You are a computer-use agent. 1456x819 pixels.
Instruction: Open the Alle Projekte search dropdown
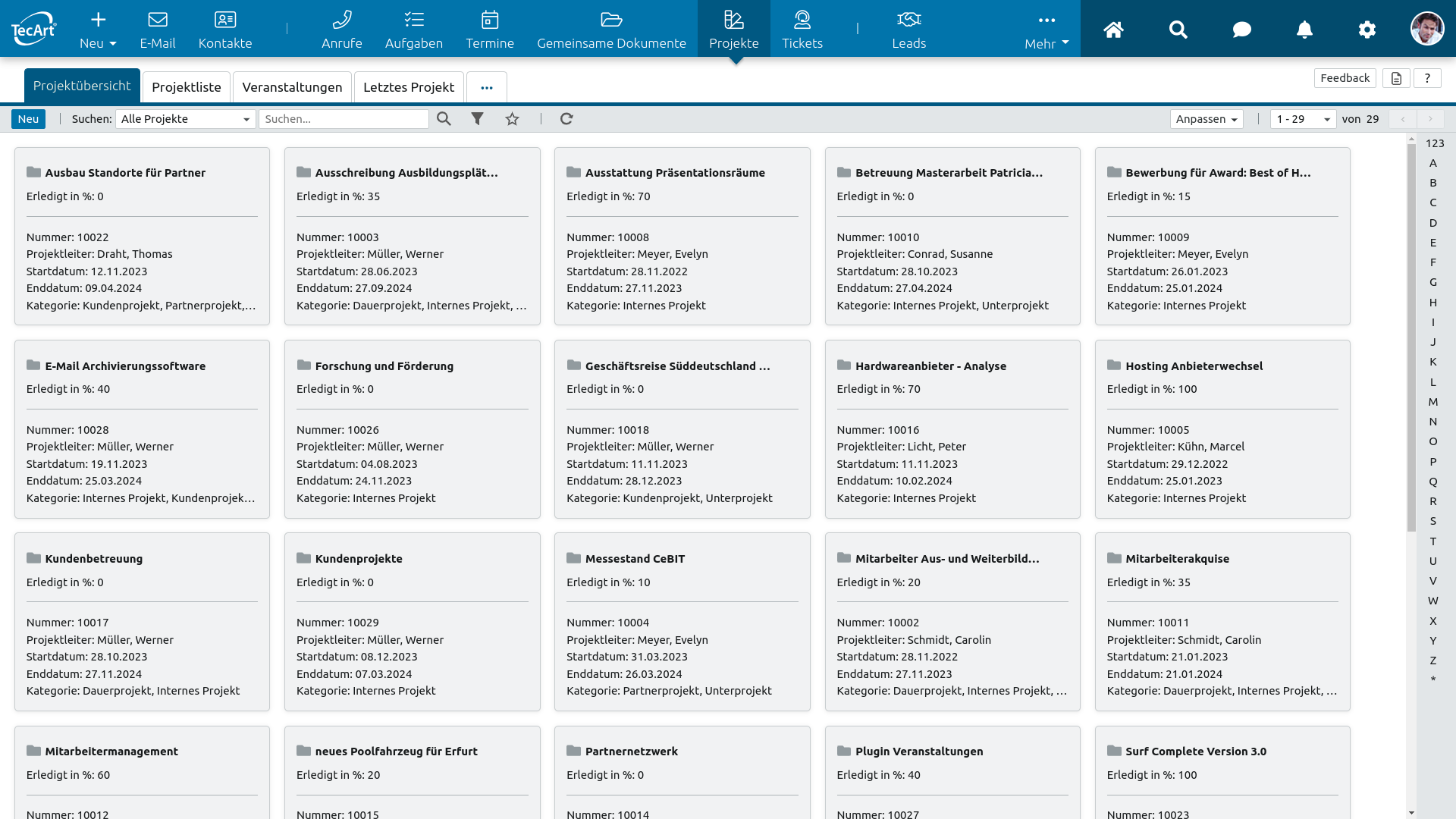185,119
